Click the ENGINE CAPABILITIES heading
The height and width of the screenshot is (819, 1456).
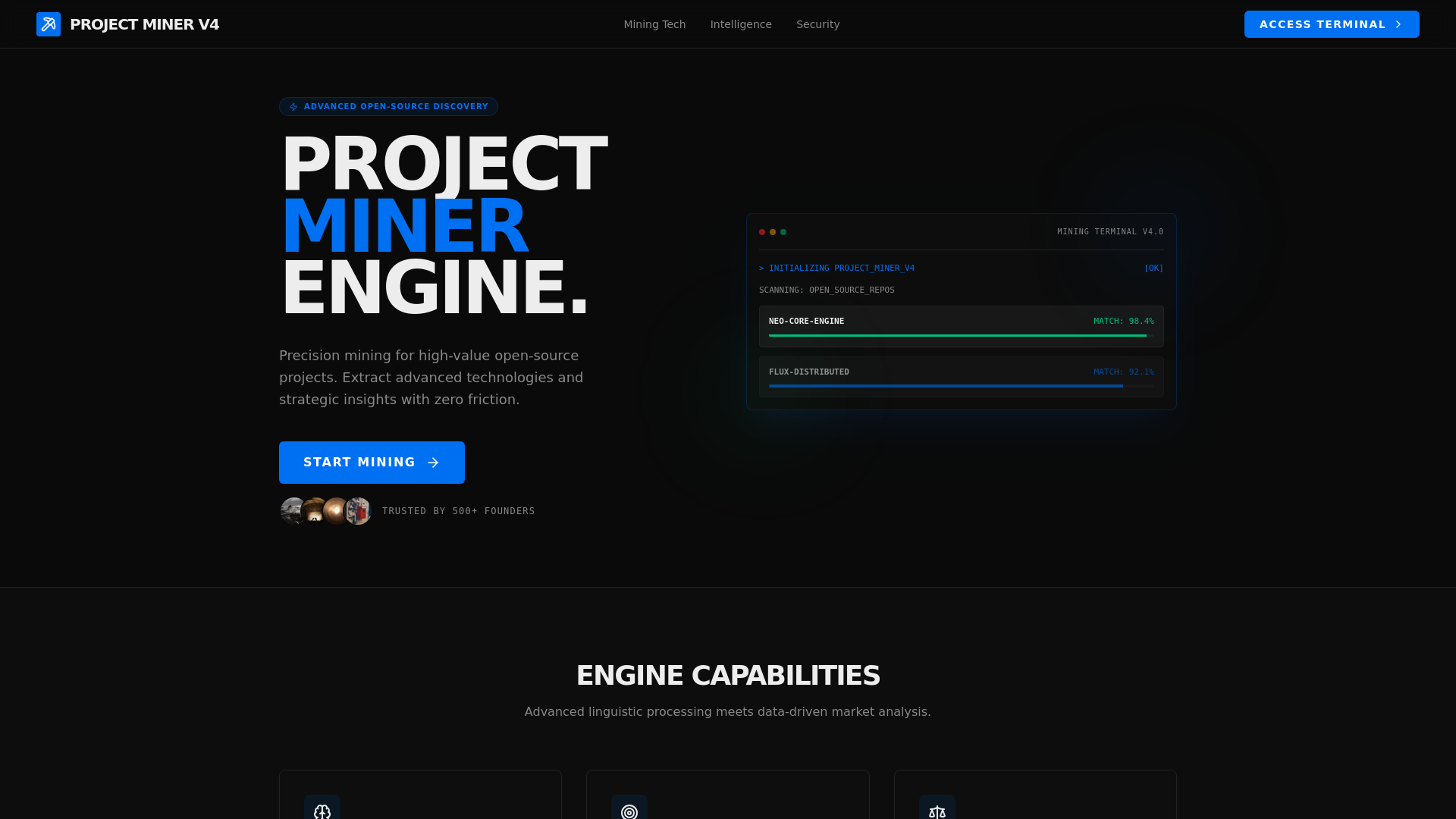coord(728,676)
